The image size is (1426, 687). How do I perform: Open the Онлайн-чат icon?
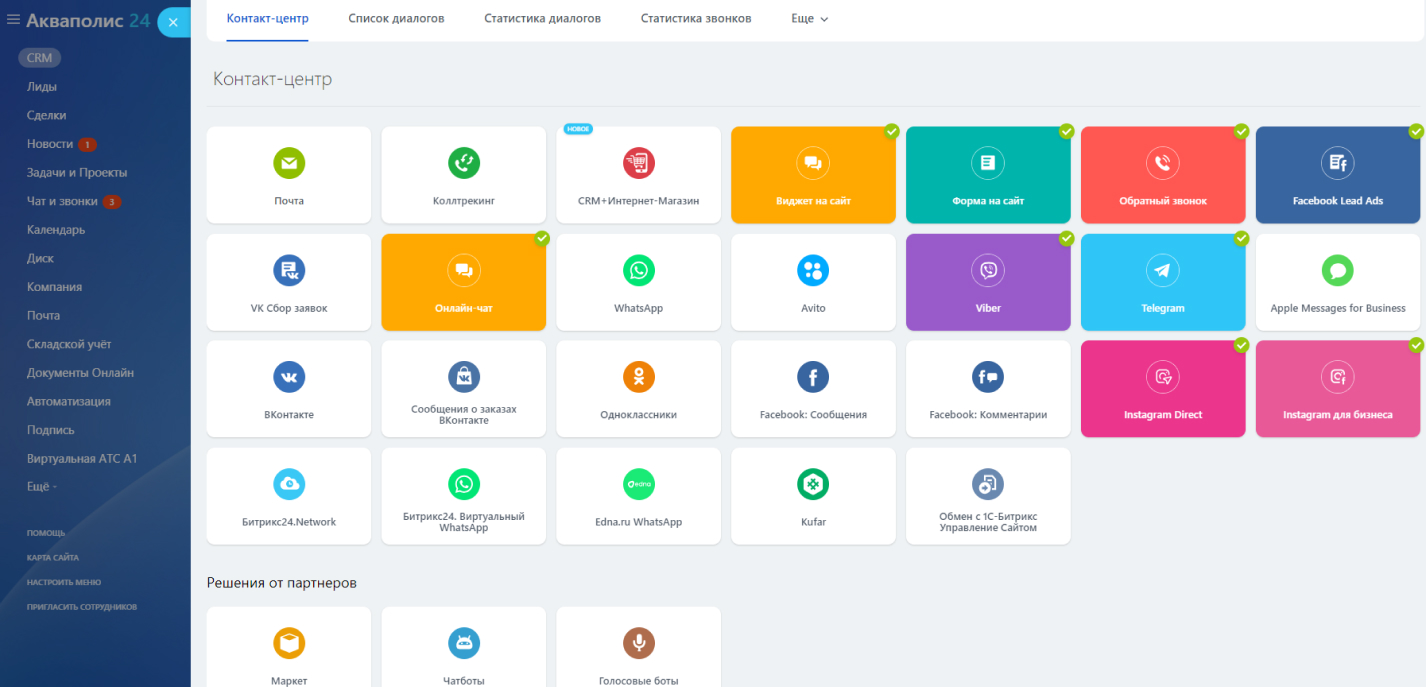tap(464, 270)
